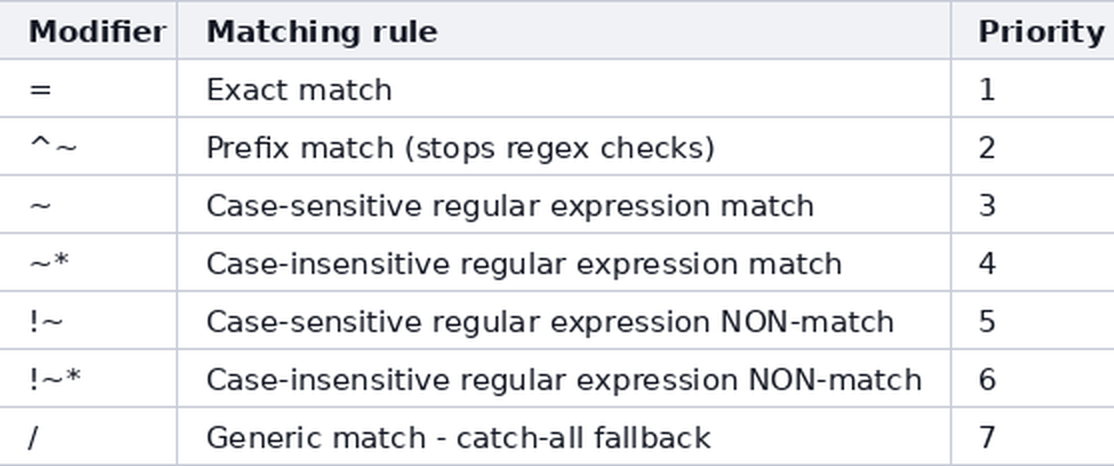The width and height of the screenshot is (1114, 466).
Task: Click Case-insensitive regular expression NON-match text
Action: pyautogui.click(x=564, y=381)
